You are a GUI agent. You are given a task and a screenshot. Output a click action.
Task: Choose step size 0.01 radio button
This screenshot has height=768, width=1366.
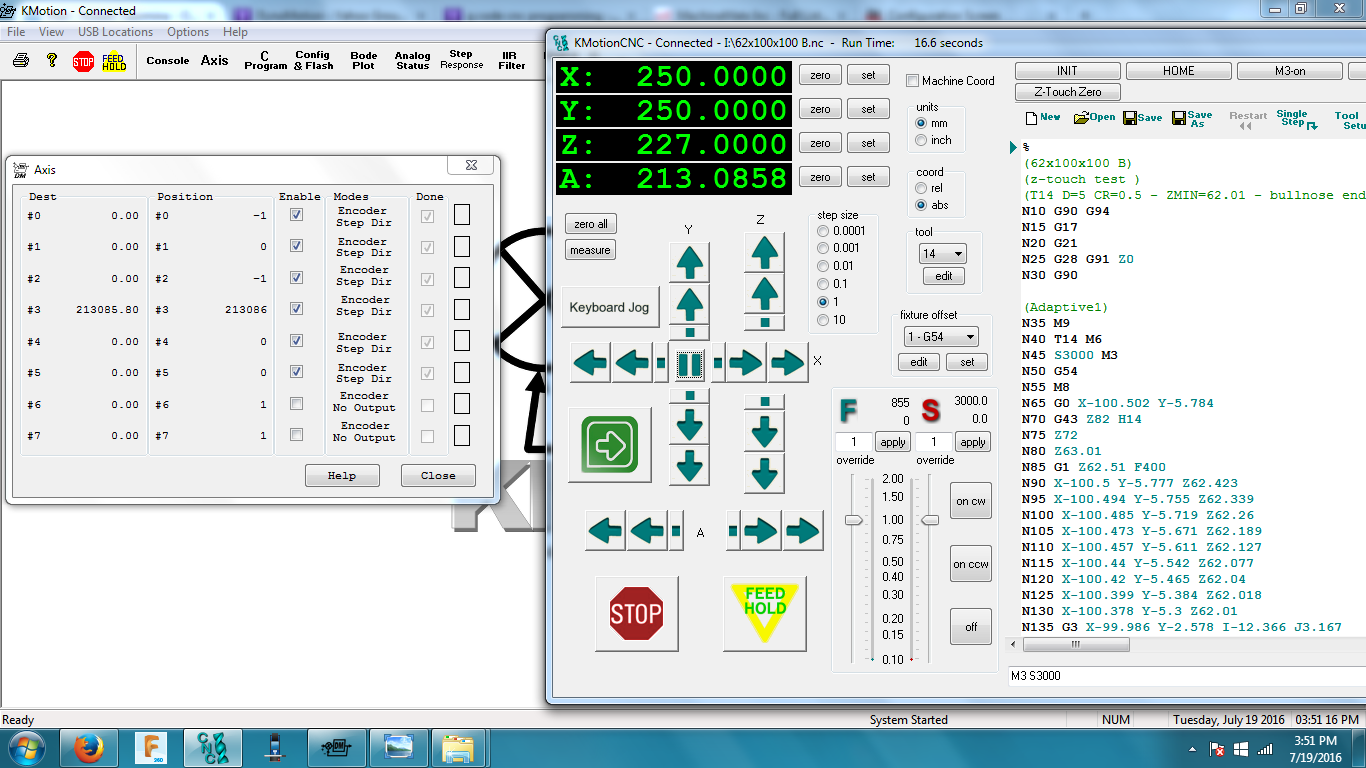[x=824, y=266]
